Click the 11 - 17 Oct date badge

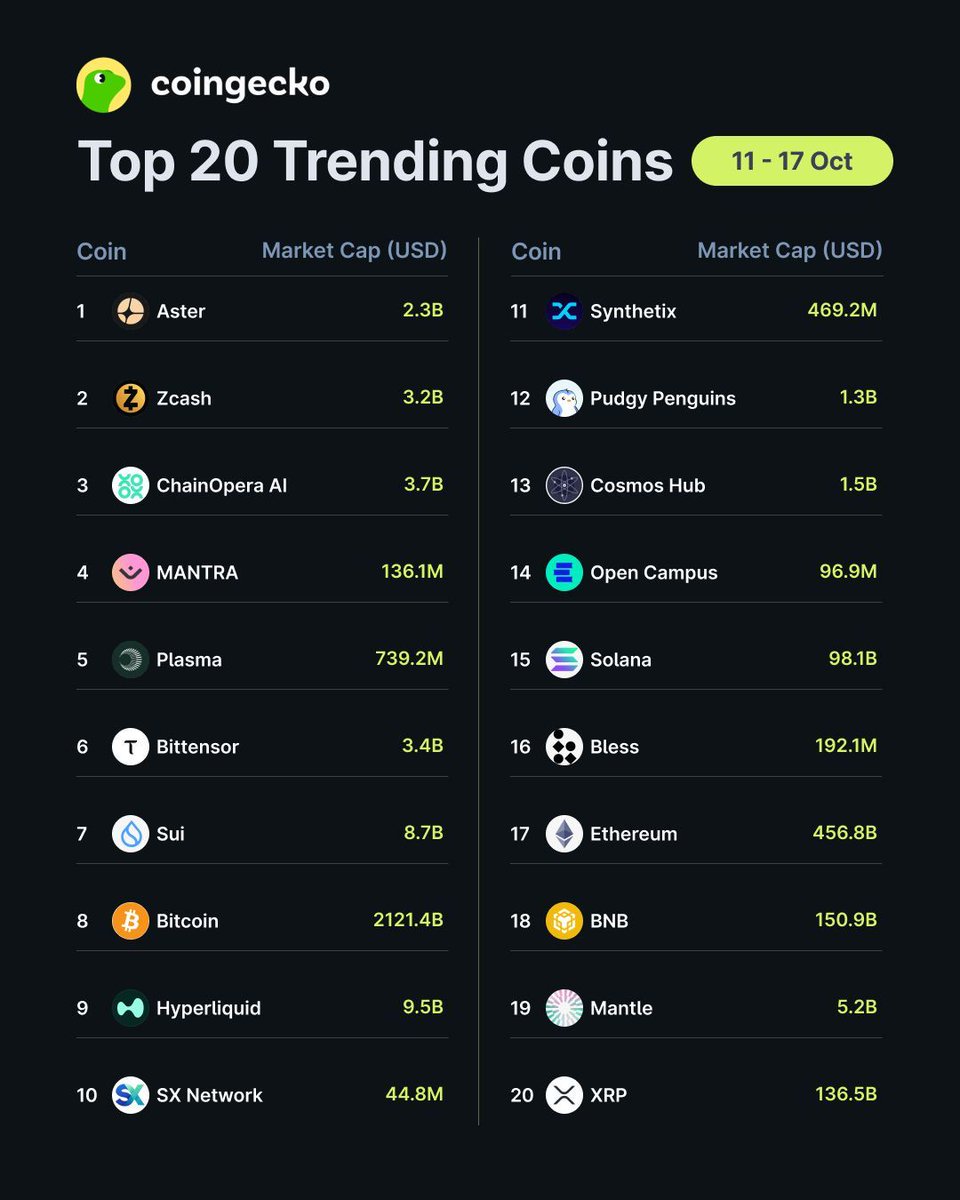(x=791, y=161)
